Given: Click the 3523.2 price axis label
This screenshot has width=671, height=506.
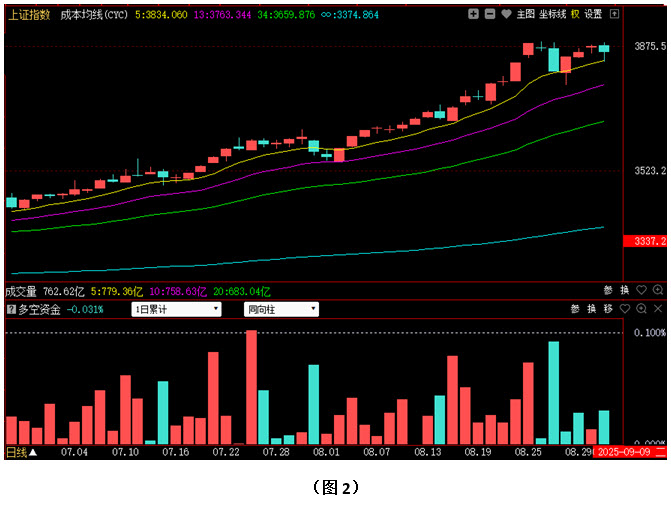Looking at the screenshot, I should click(650, 171).
